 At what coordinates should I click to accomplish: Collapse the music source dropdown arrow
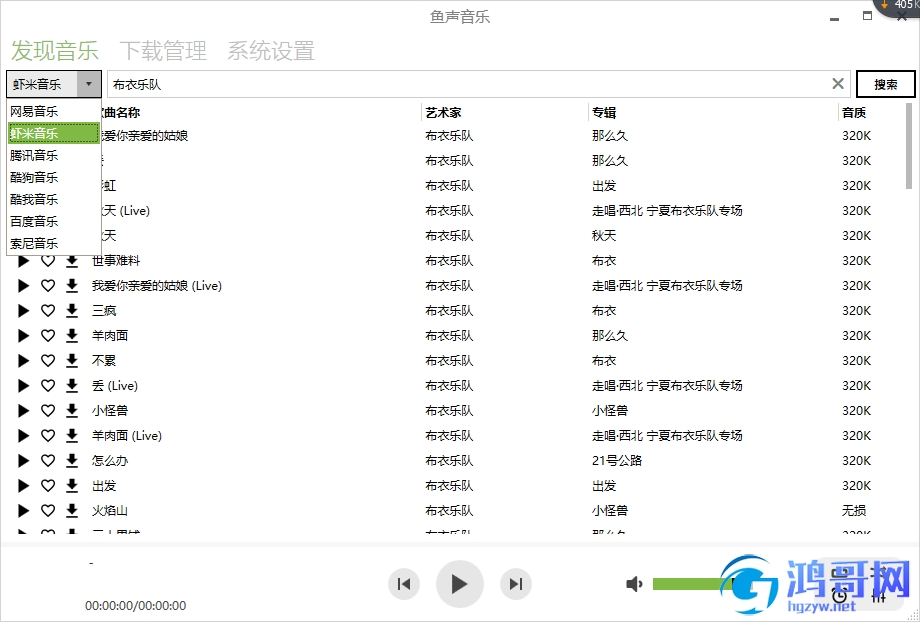pos(89,84)
